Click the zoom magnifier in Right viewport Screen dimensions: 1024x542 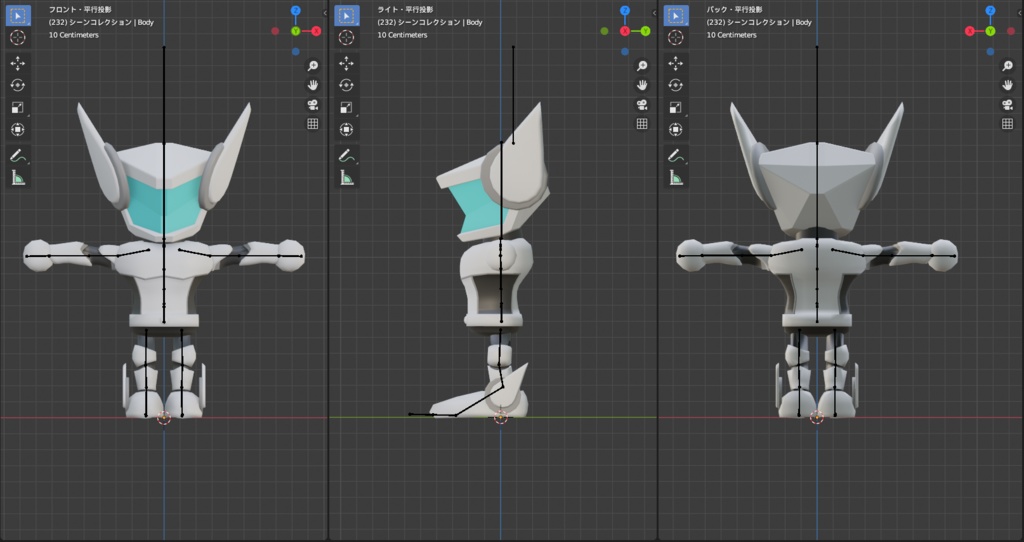click(642, 66)
